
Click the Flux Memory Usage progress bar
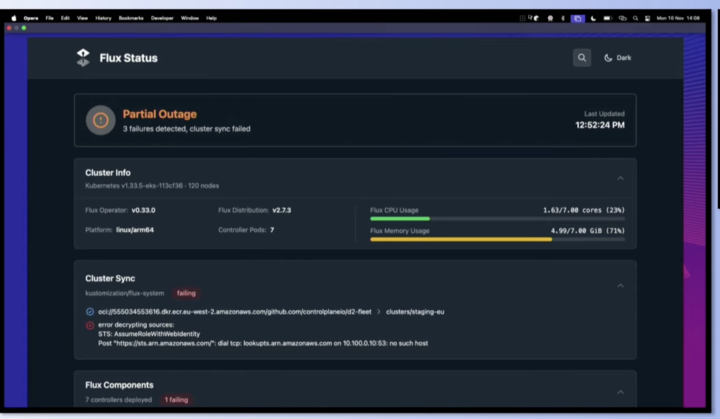pos(497,239)
